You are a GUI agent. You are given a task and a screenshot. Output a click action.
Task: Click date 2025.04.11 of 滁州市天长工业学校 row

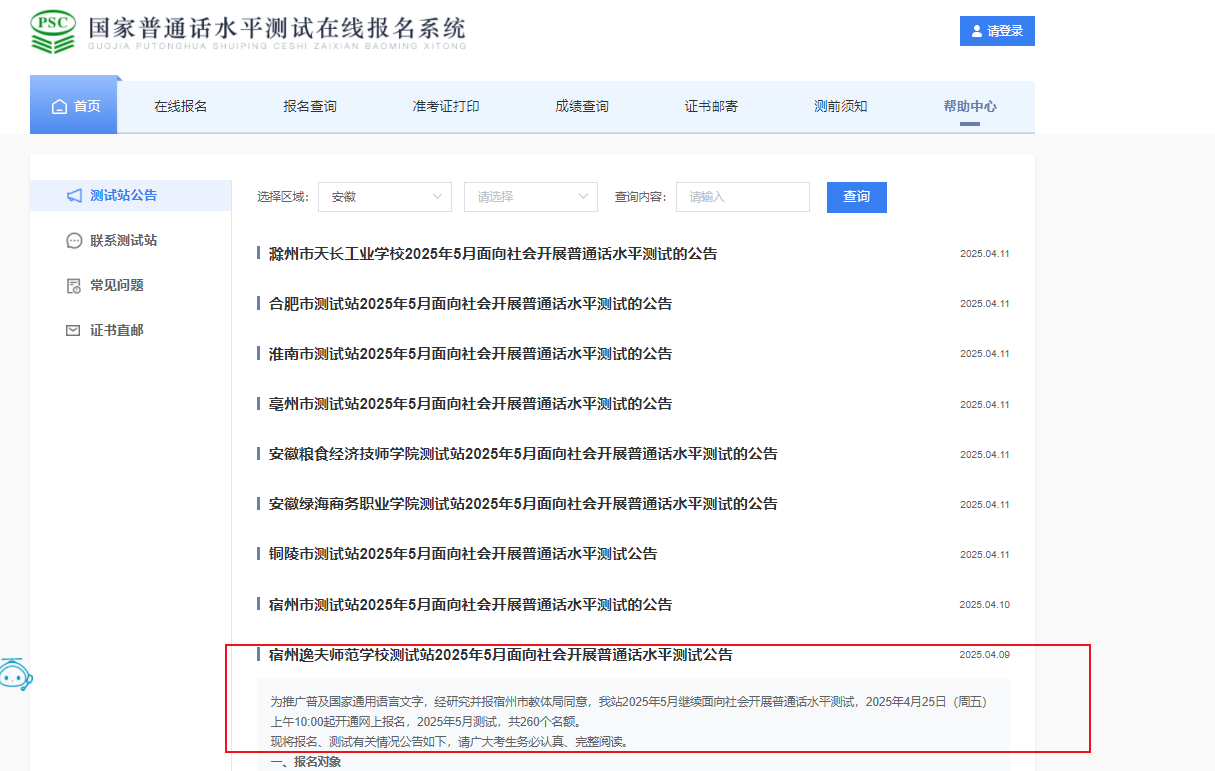click(985, 254)
